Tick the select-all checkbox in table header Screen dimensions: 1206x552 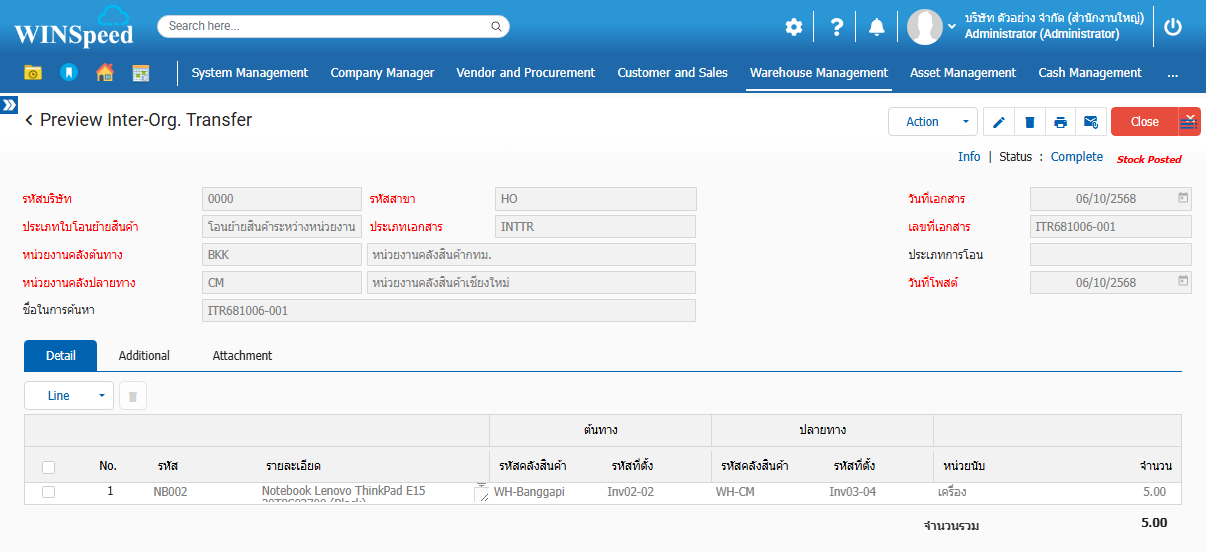coord(49,466)
